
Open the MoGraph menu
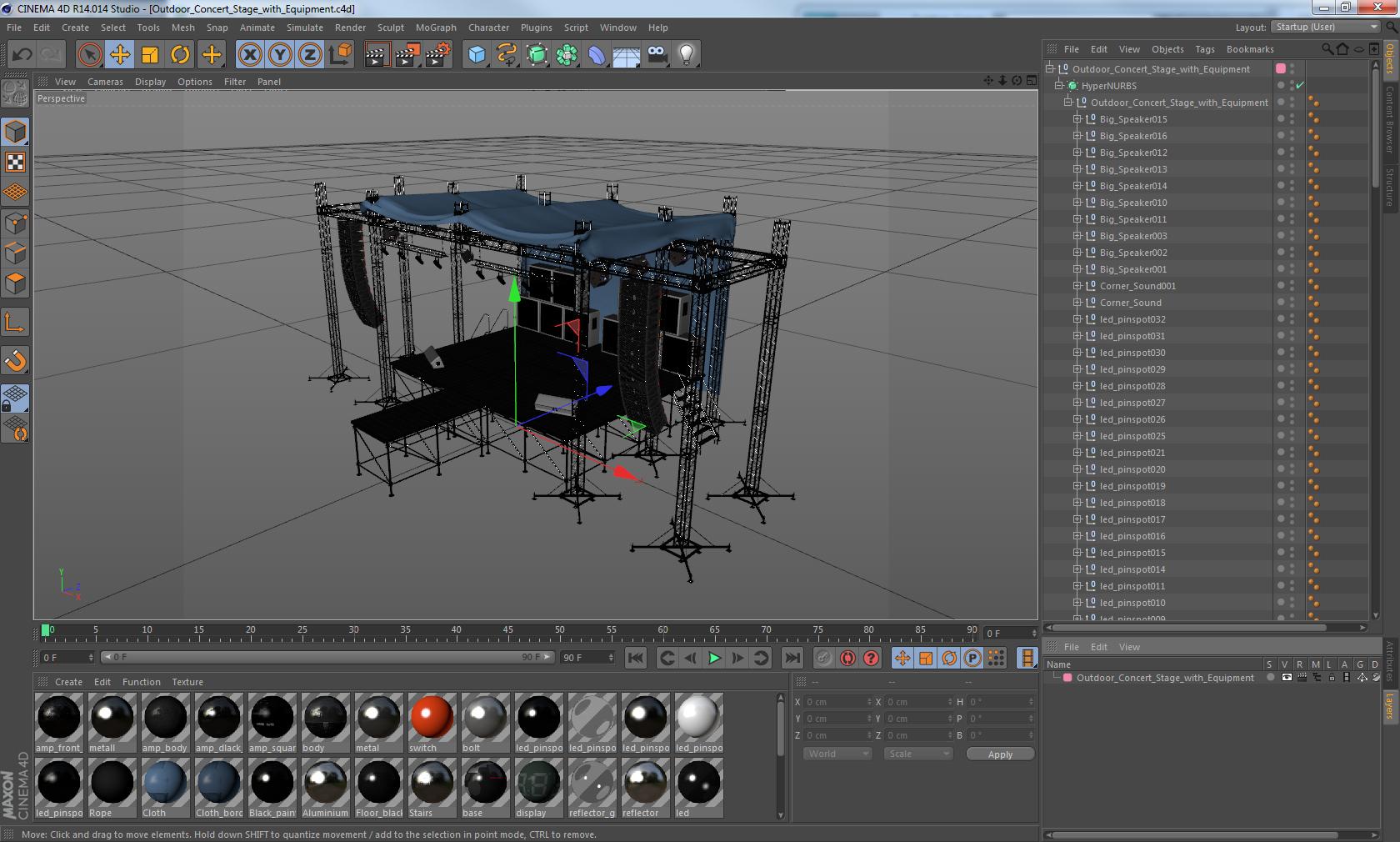436,28
